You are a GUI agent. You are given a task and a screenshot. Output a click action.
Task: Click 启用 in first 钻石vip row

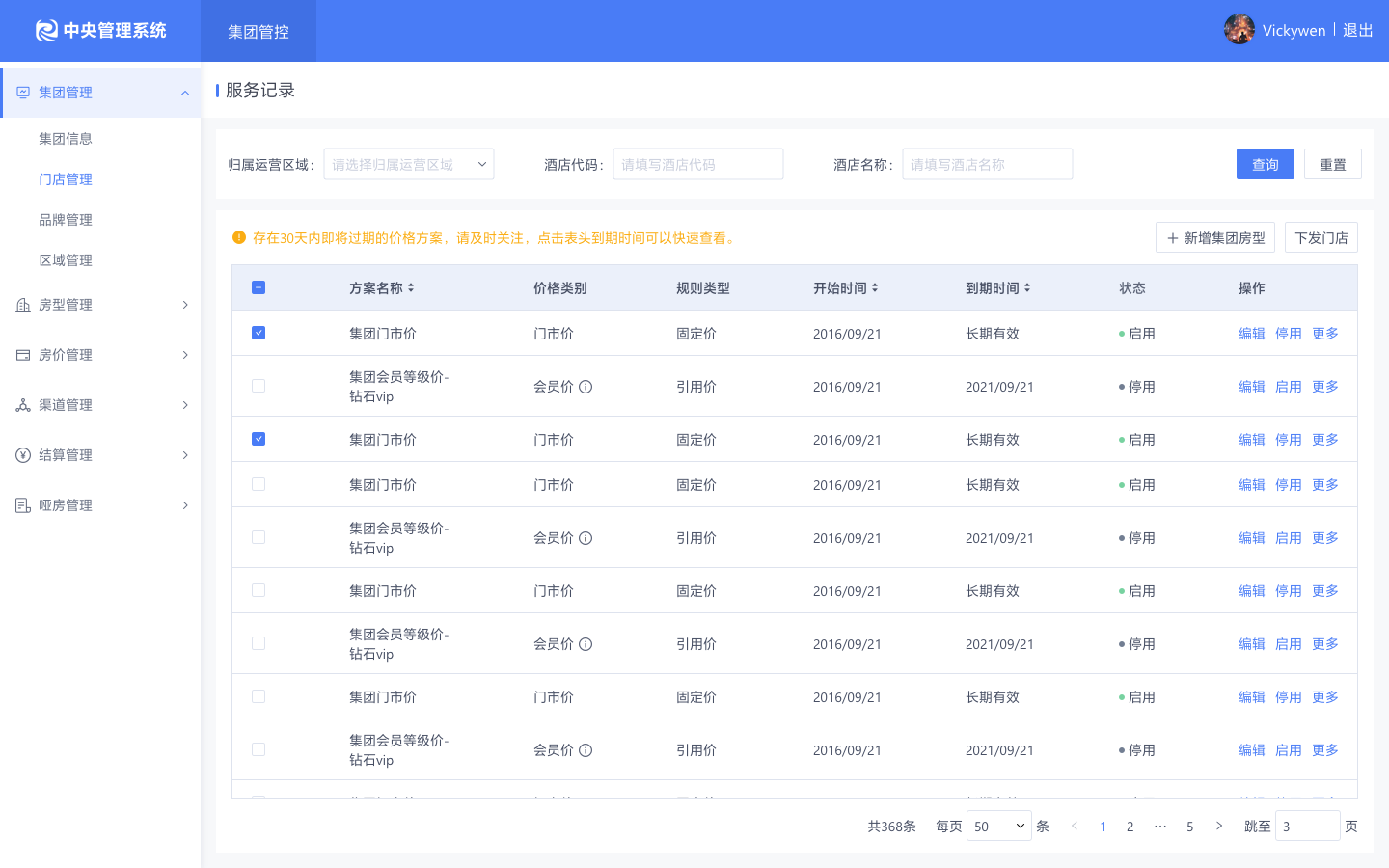(1289, 386)
